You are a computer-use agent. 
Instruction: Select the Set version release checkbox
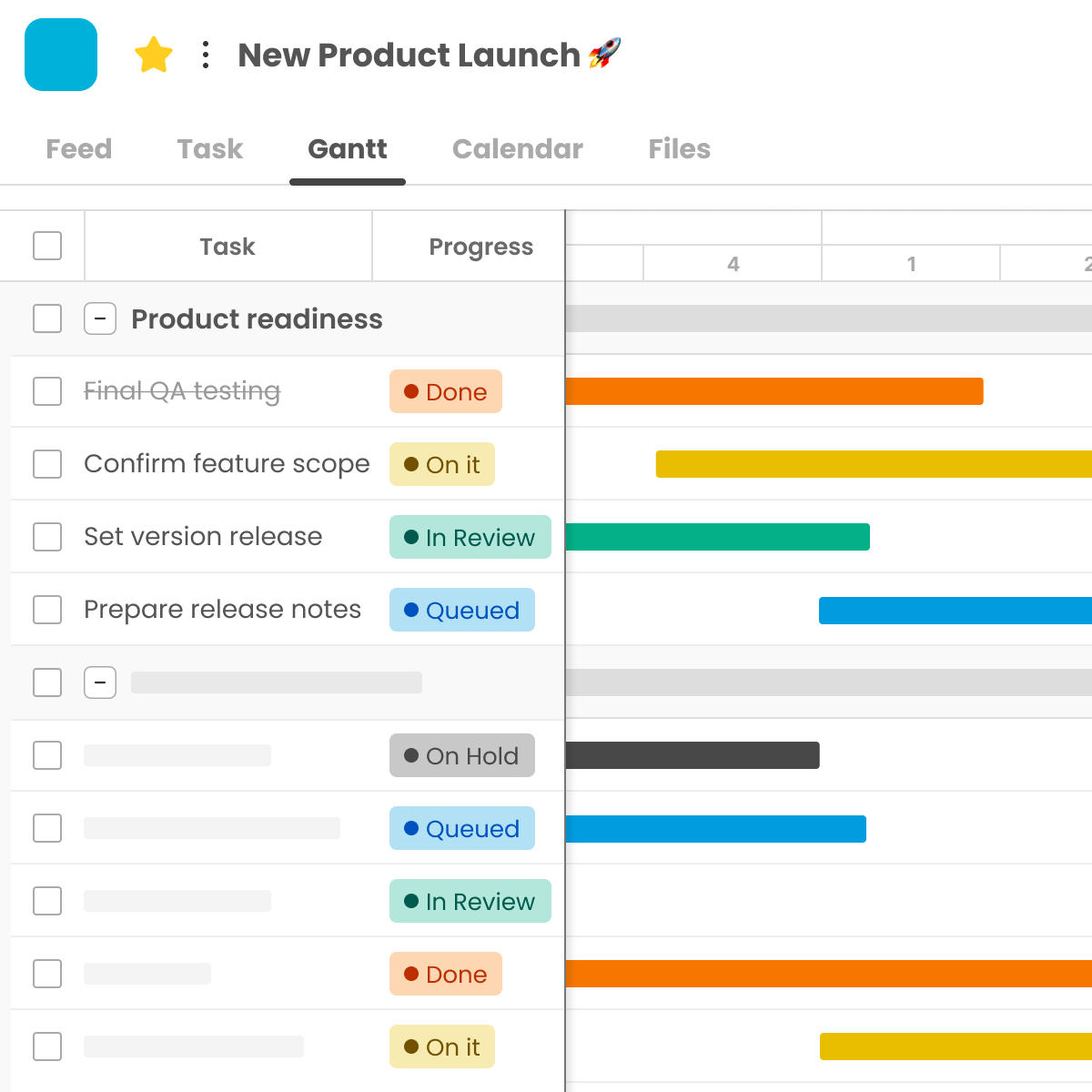tap(46, 537)
